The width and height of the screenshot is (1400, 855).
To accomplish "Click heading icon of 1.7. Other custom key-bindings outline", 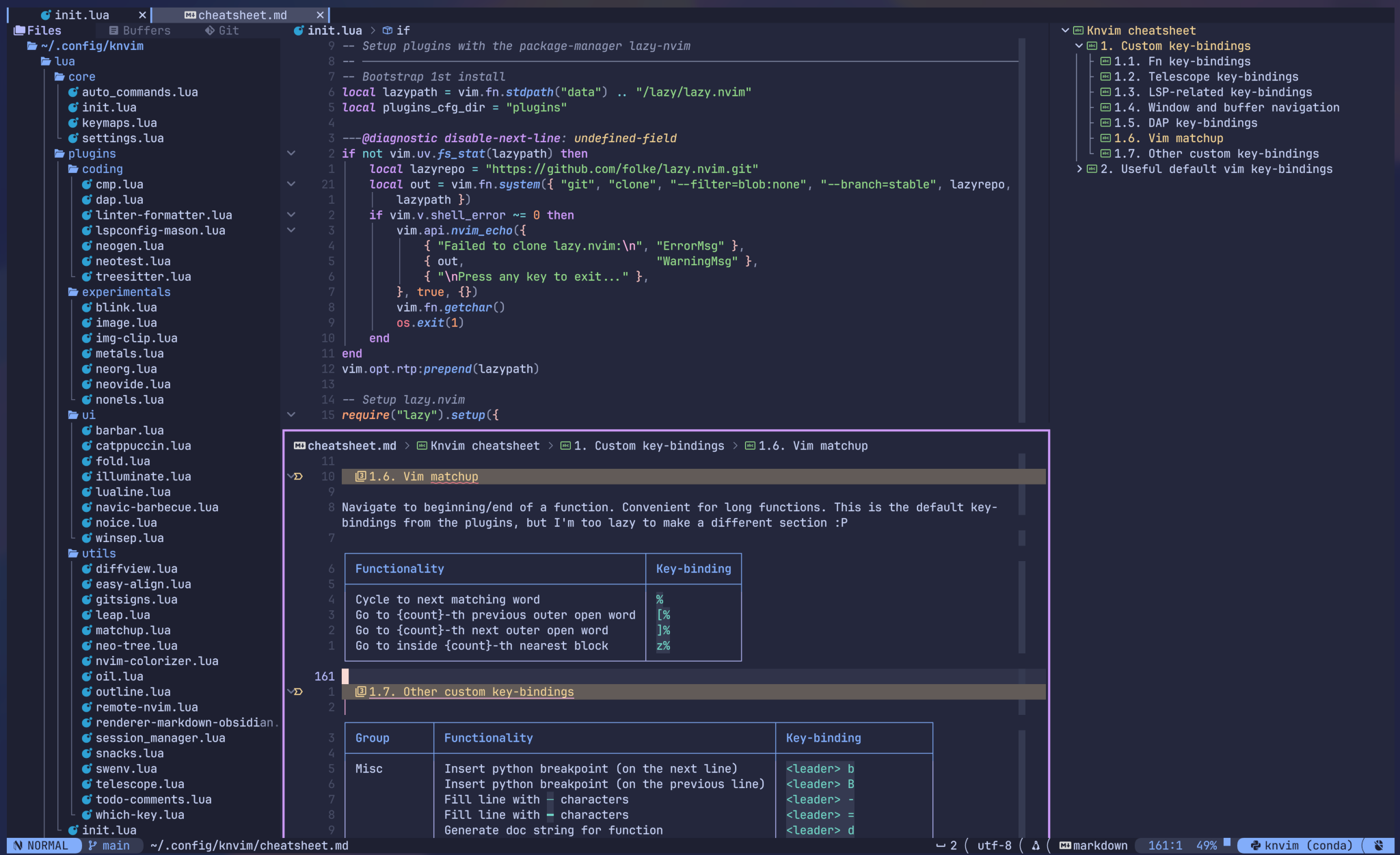I will (1105, 154).
